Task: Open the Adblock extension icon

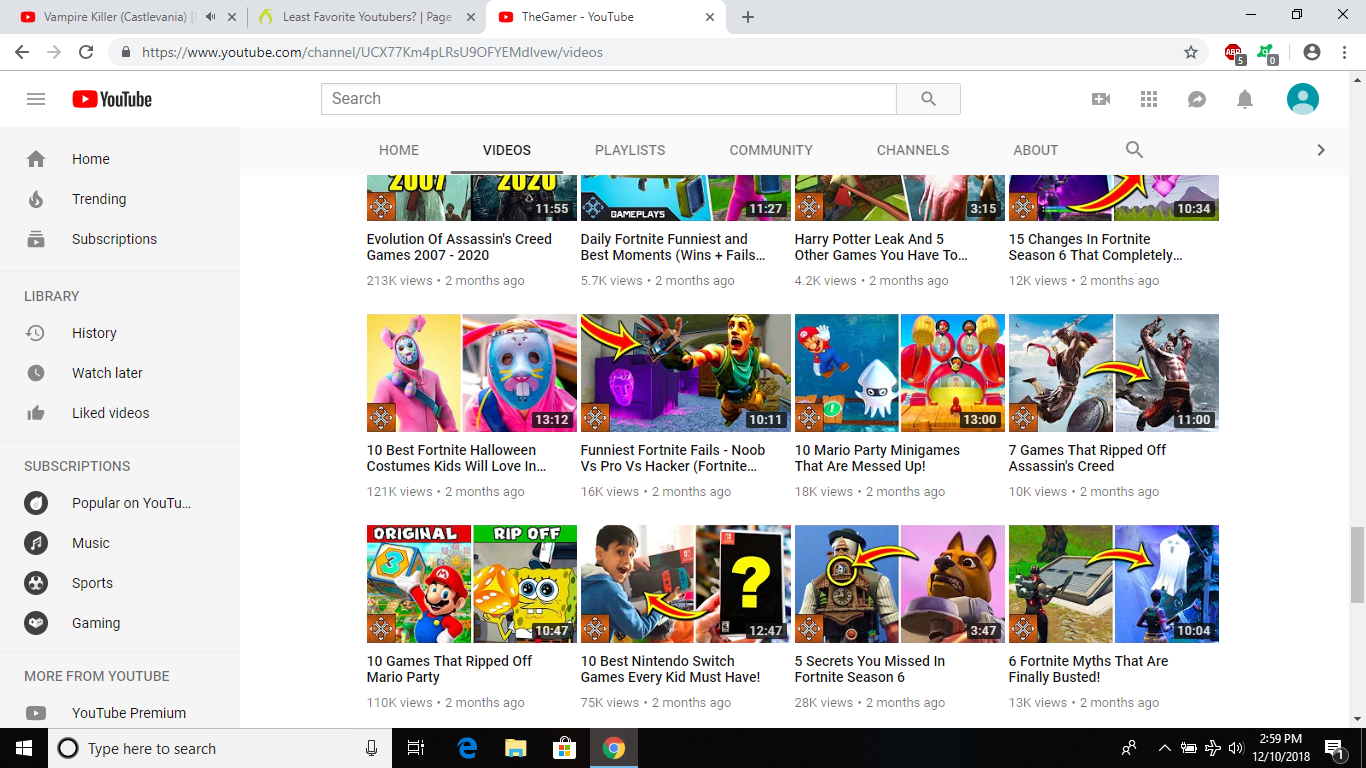Action: 1234,52
